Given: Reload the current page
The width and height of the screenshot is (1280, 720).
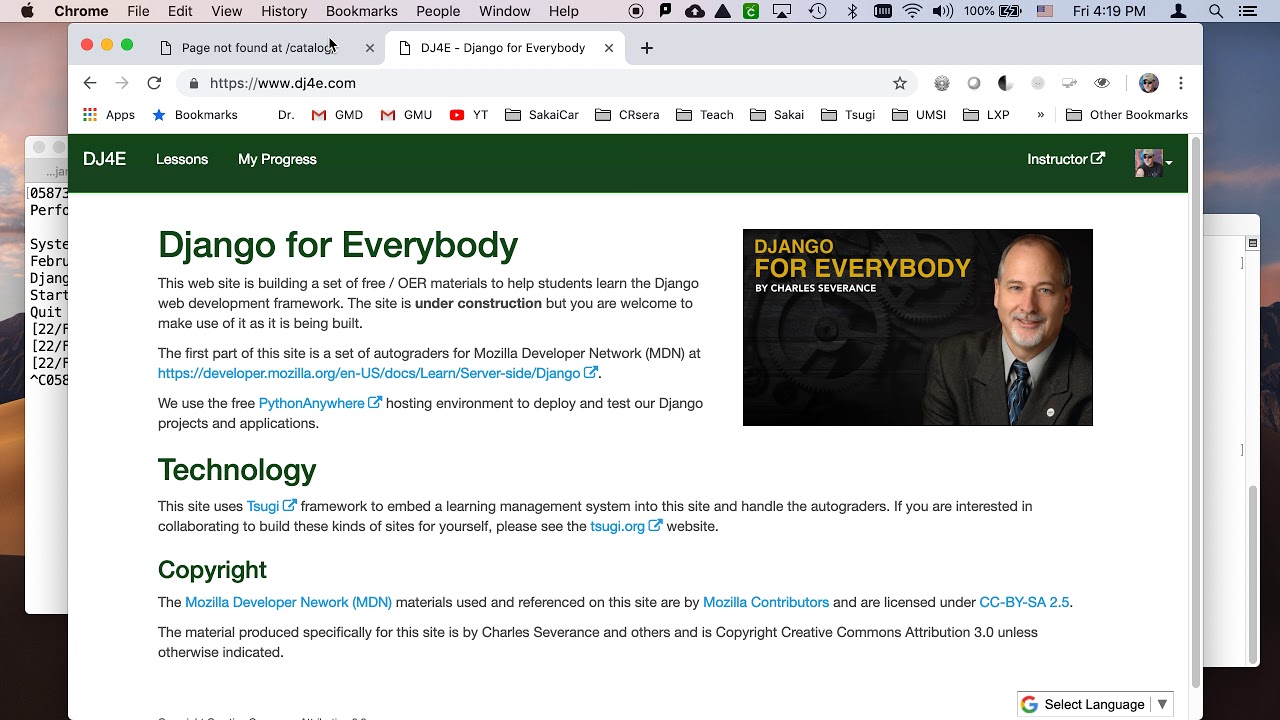Looking at the screenshot, I should pos(154,83).
